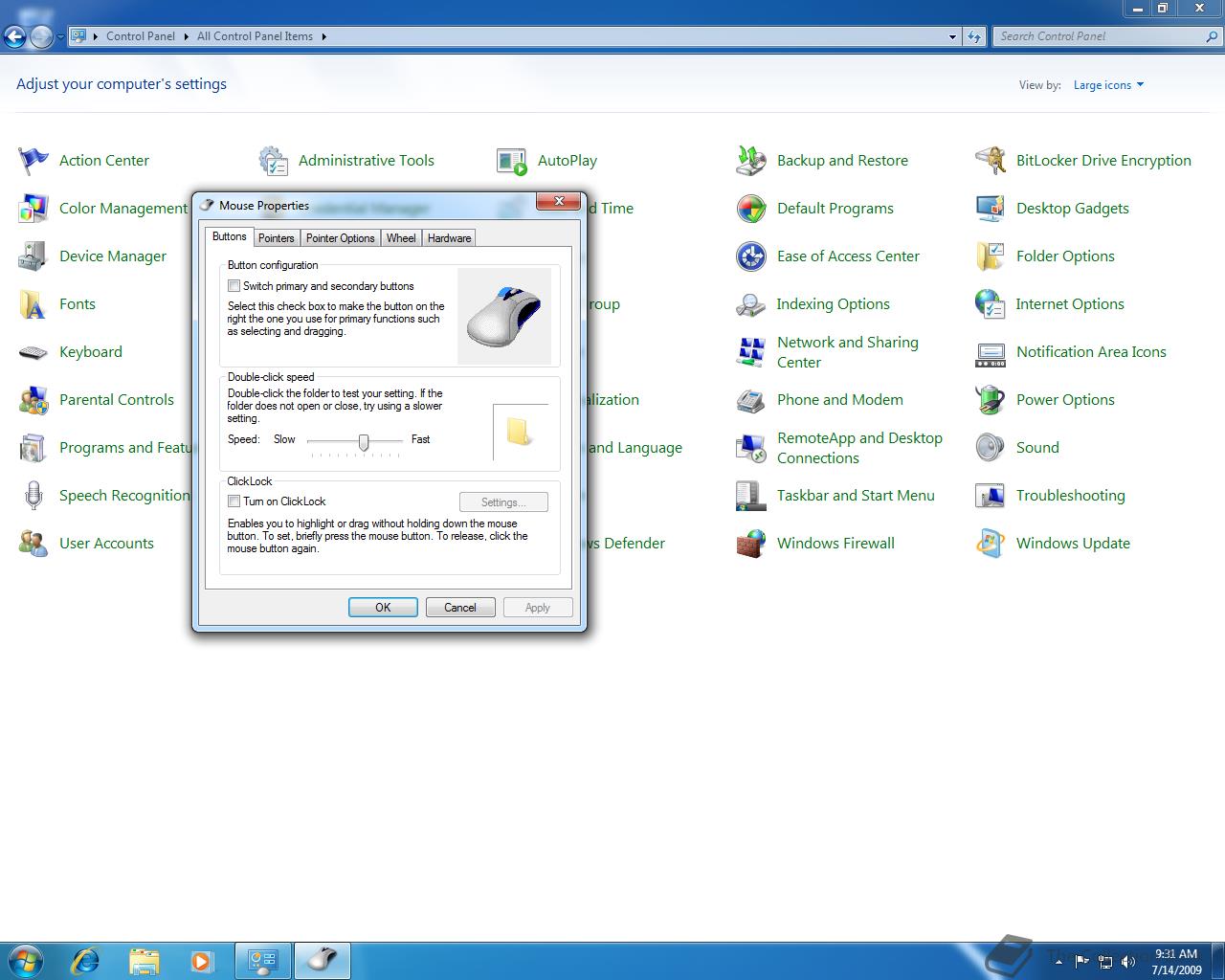
Task: Open the Windows Update icon
Action: point(991,544)
